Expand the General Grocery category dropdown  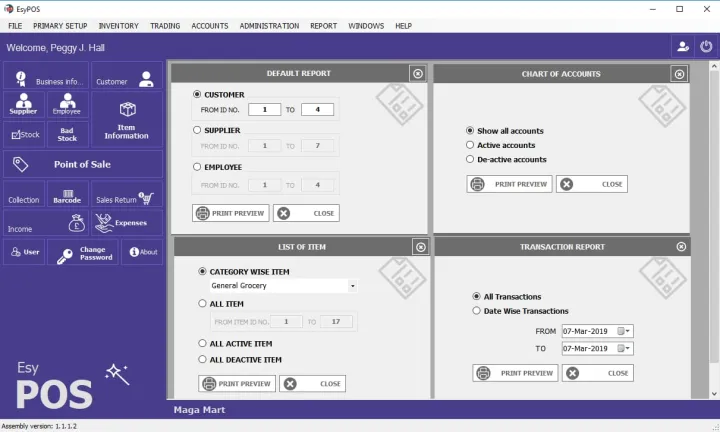[352, 286]
